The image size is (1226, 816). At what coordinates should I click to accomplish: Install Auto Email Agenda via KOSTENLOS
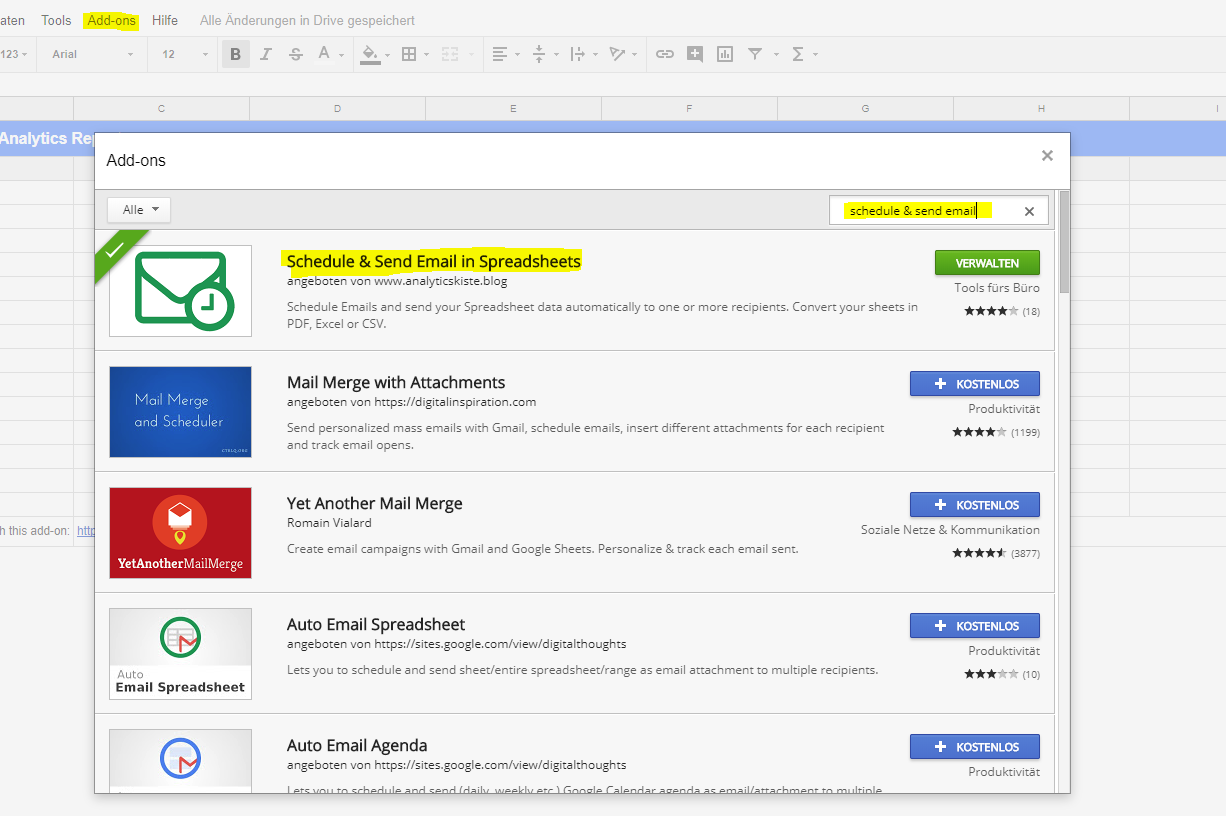(975, 747)
